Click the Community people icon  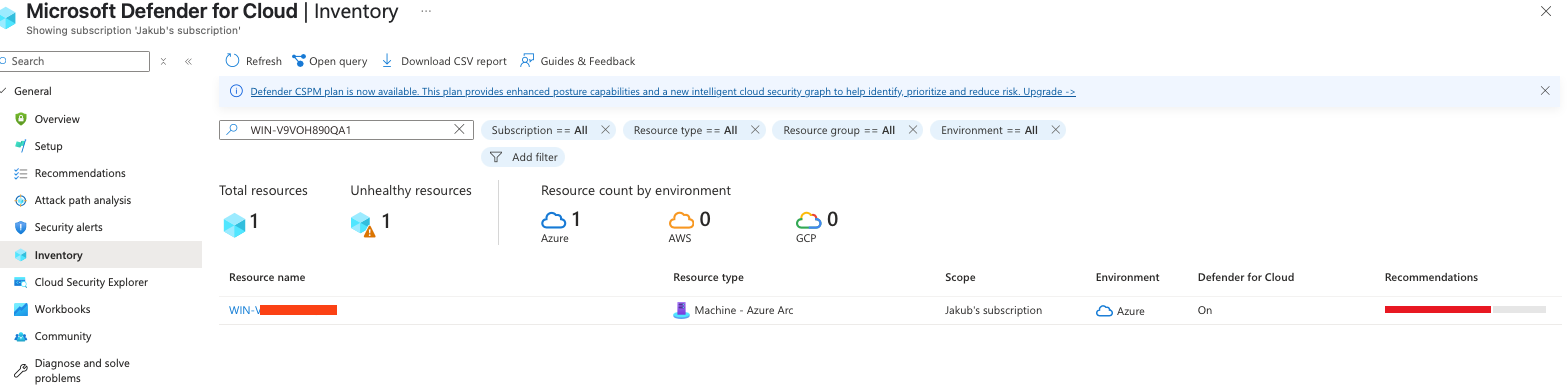(20, 336)
